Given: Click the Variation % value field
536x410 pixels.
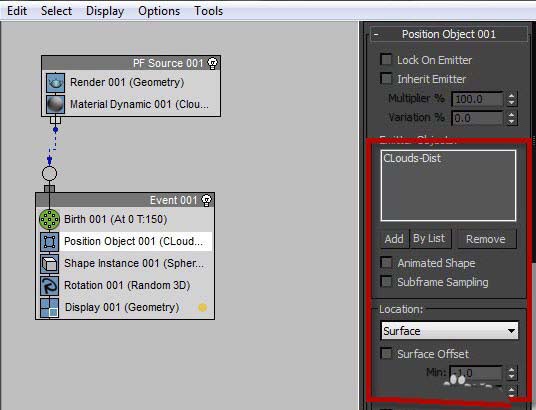Looking at the screenshot, I should [x=478, y=118].
